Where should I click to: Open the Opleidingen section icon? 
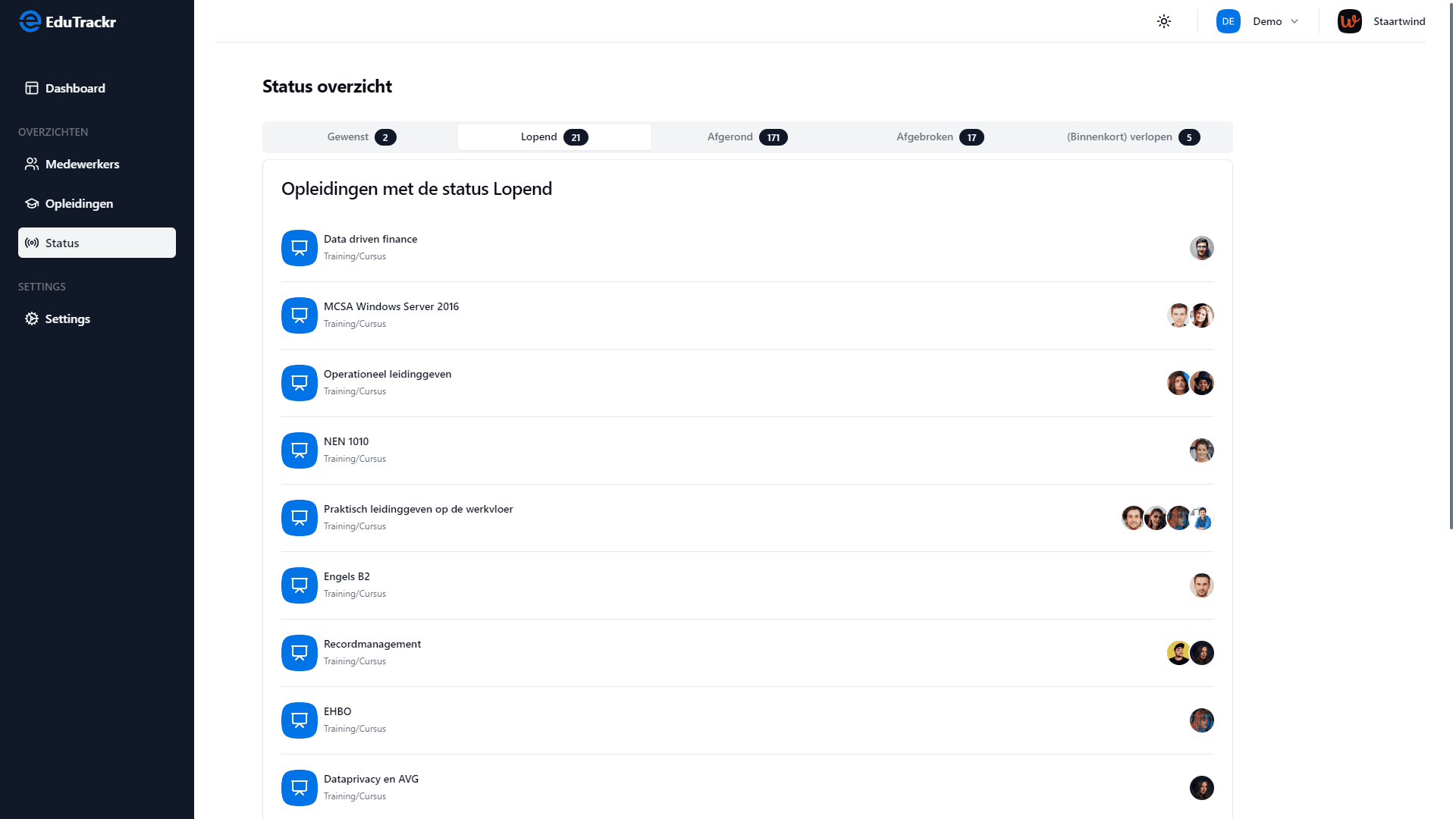tap(32, 203)
